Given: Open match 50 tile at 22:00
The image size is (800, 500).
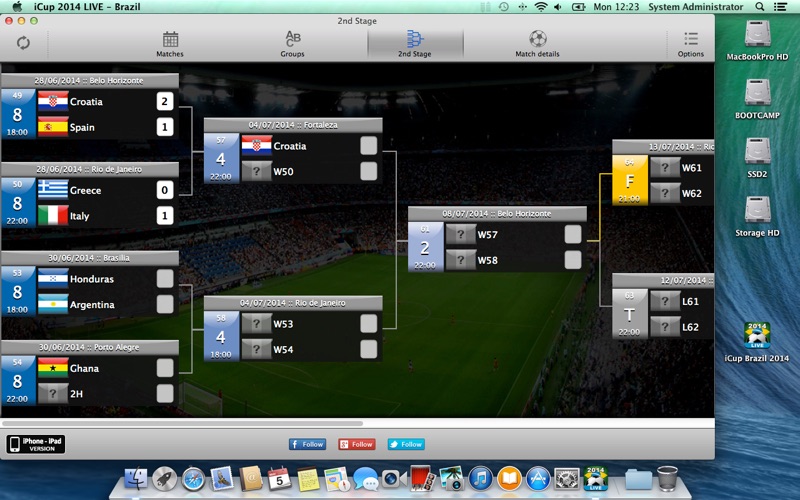Looking at the screenshot, I should pos(18,203).
